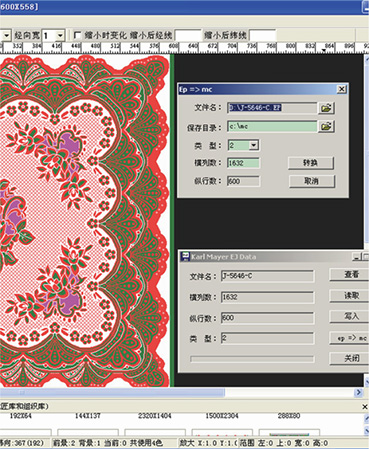This screenshot has width=369, height=449.
Task: Toggle the 缩小时变化 checkbox
Action: 77,35
